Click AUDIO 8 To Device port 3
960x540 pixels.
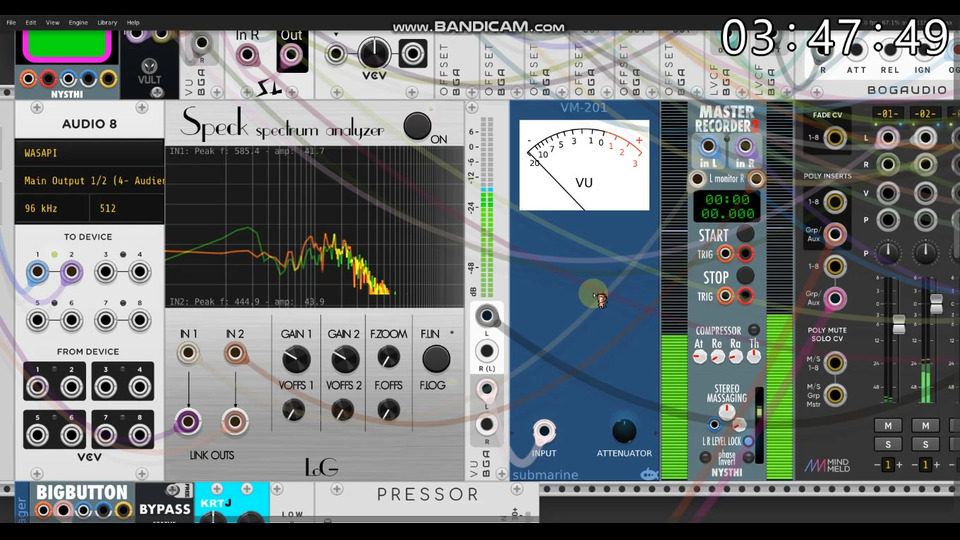click(x=105, y=271)
